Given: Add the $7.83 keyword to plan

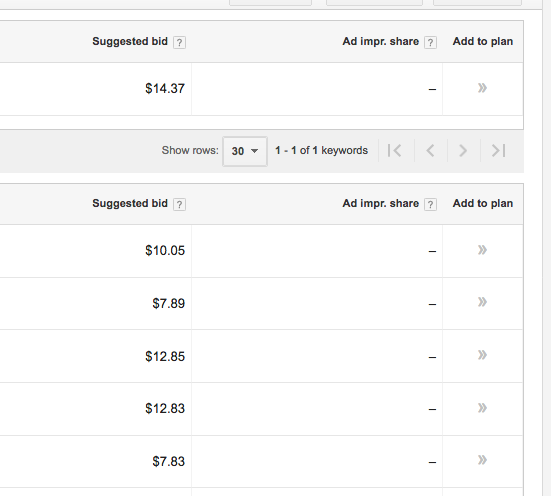Looking at the screenshot, I should click(x=482, y=460).
